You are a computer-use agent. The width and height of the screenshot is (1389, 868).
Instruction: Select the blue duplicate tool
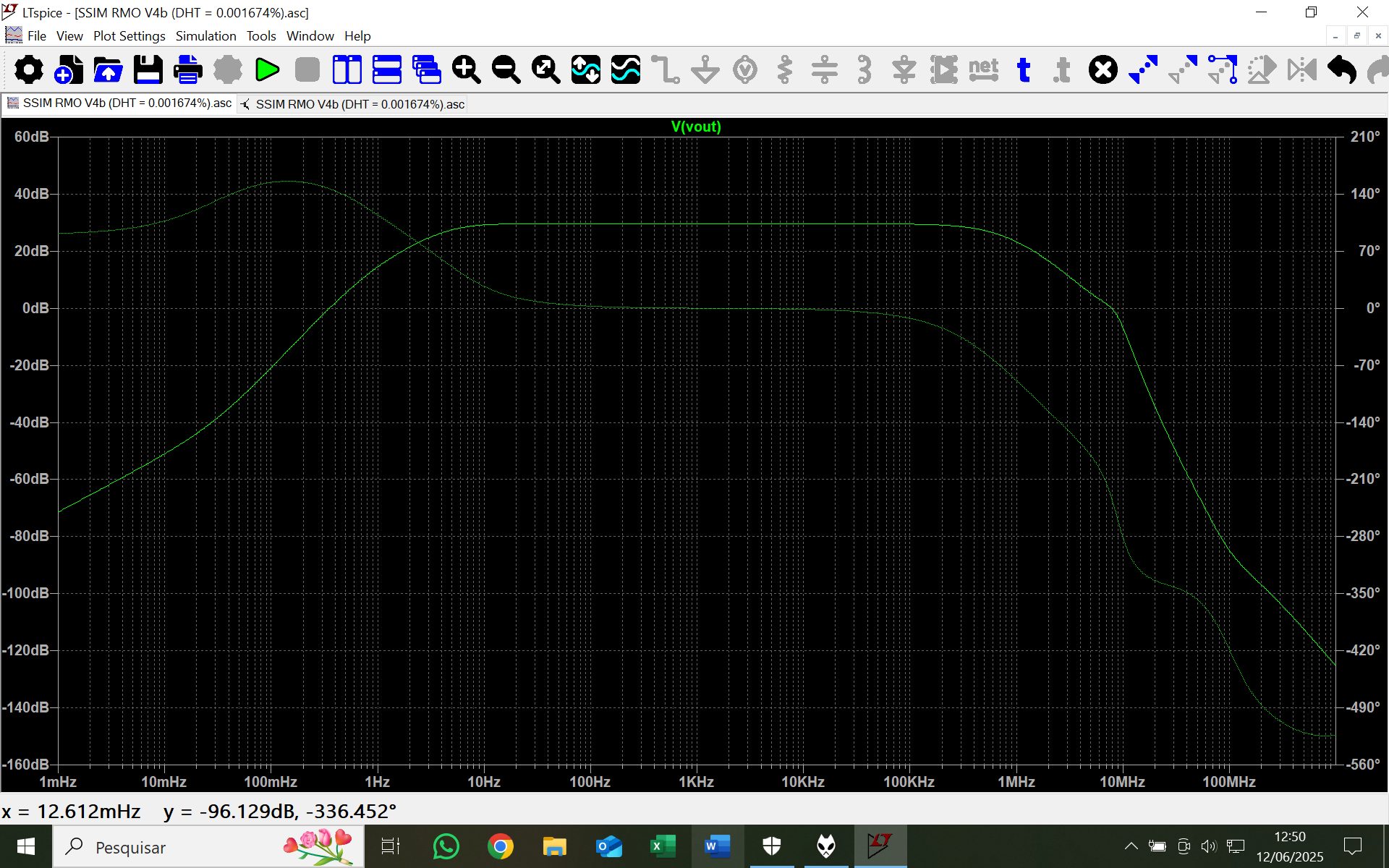point(1143,70)
